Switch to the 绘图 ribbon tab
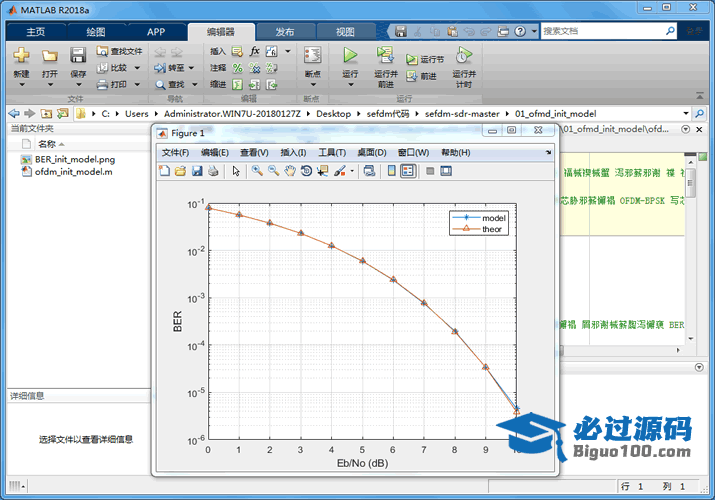This screenshot has height=500, width=715. pyautogui.click(x=95, y=31)
